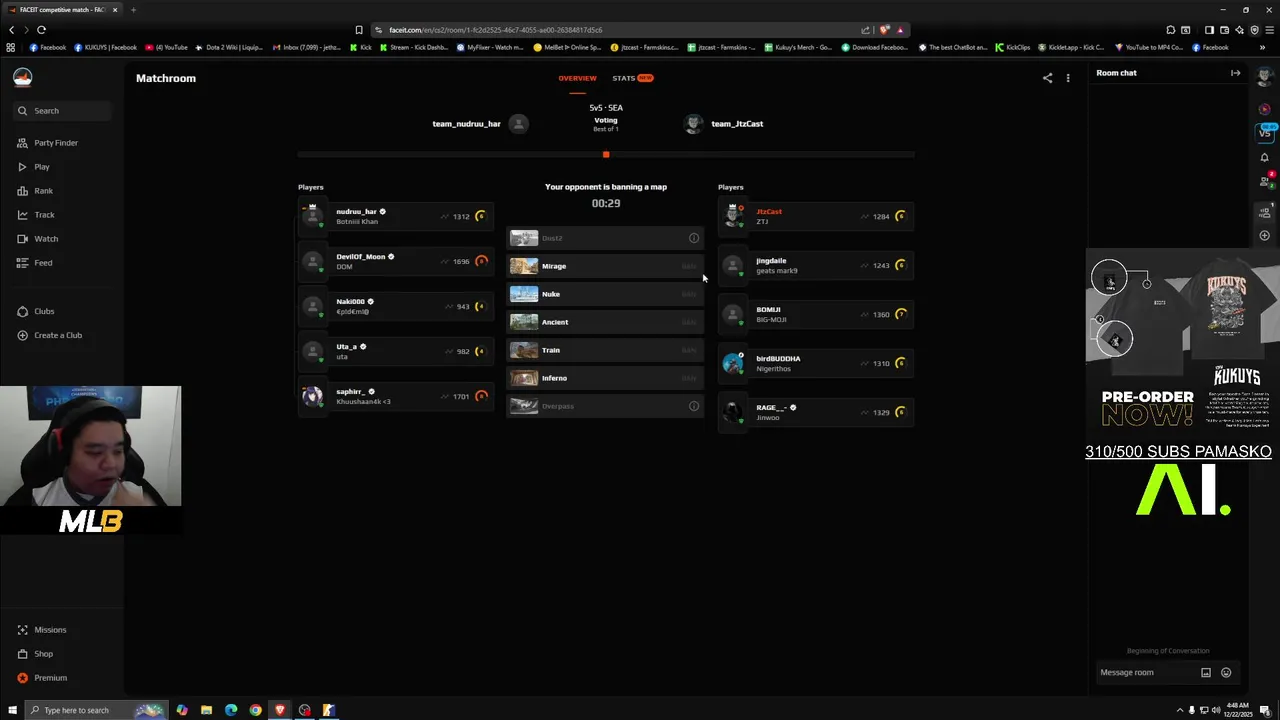Open Chrome from the taskbar

tap(255, 710)
